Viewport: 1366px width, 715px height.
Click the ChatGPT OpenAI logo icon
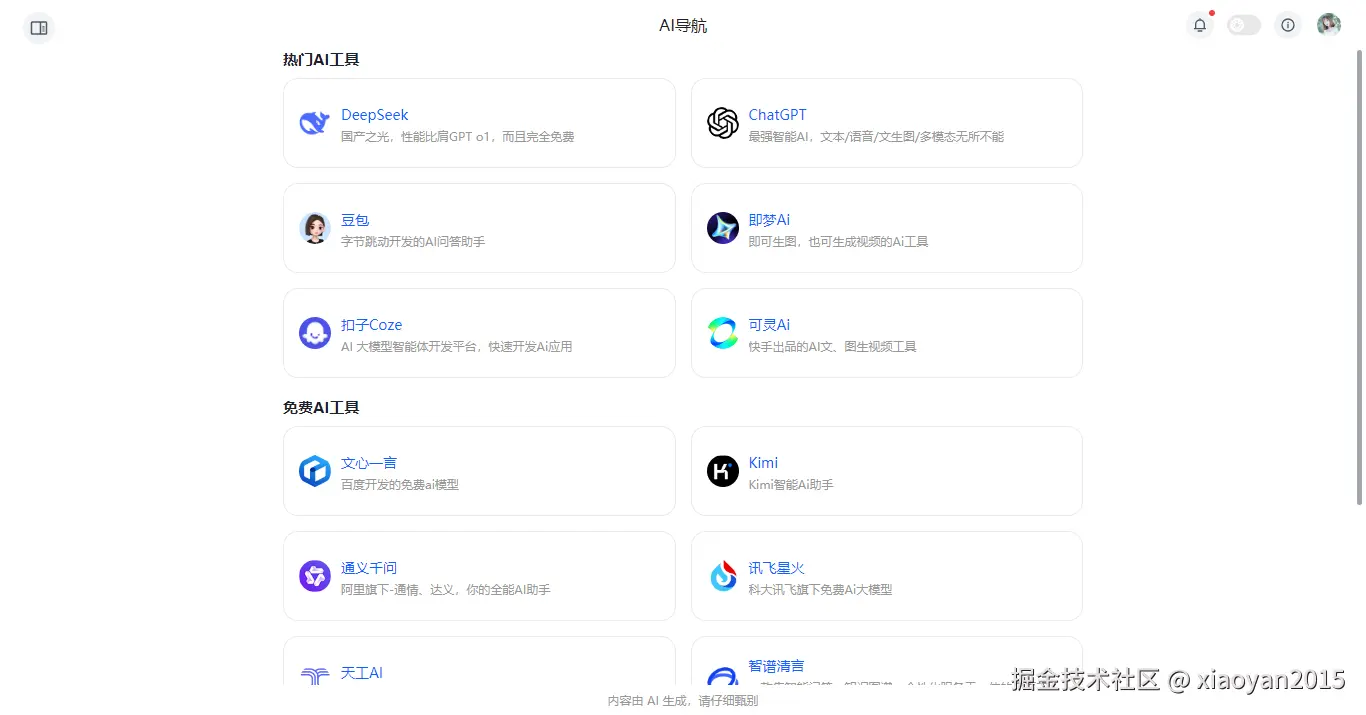[722, 123]
